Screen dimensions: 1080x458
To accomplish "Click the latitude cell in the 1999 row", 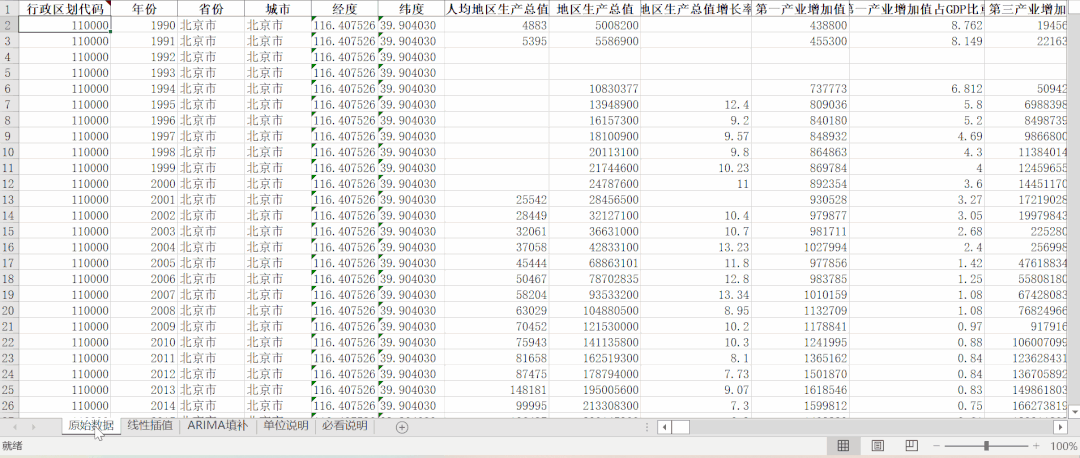I will (411, 168).
